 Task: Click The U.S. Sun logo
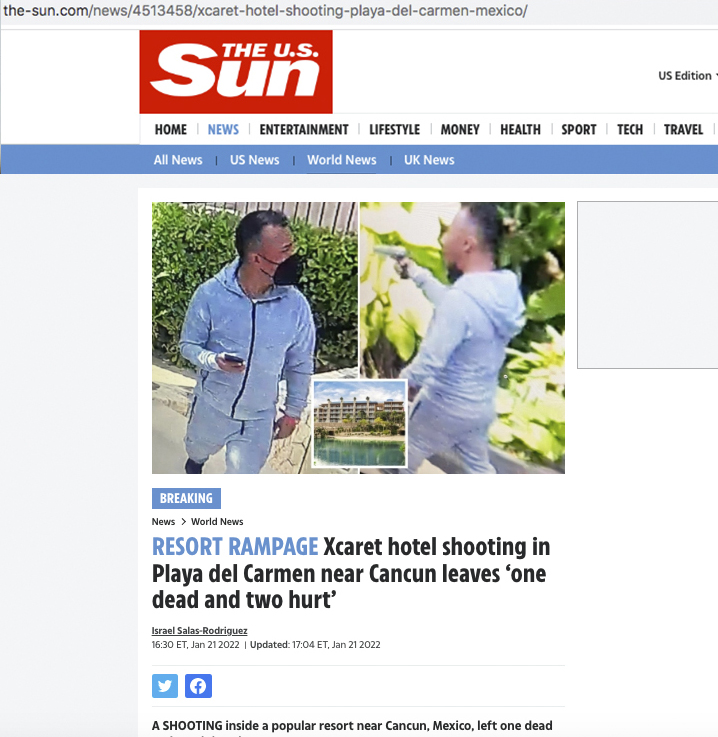pyautogui.click(x=236, y=72)
